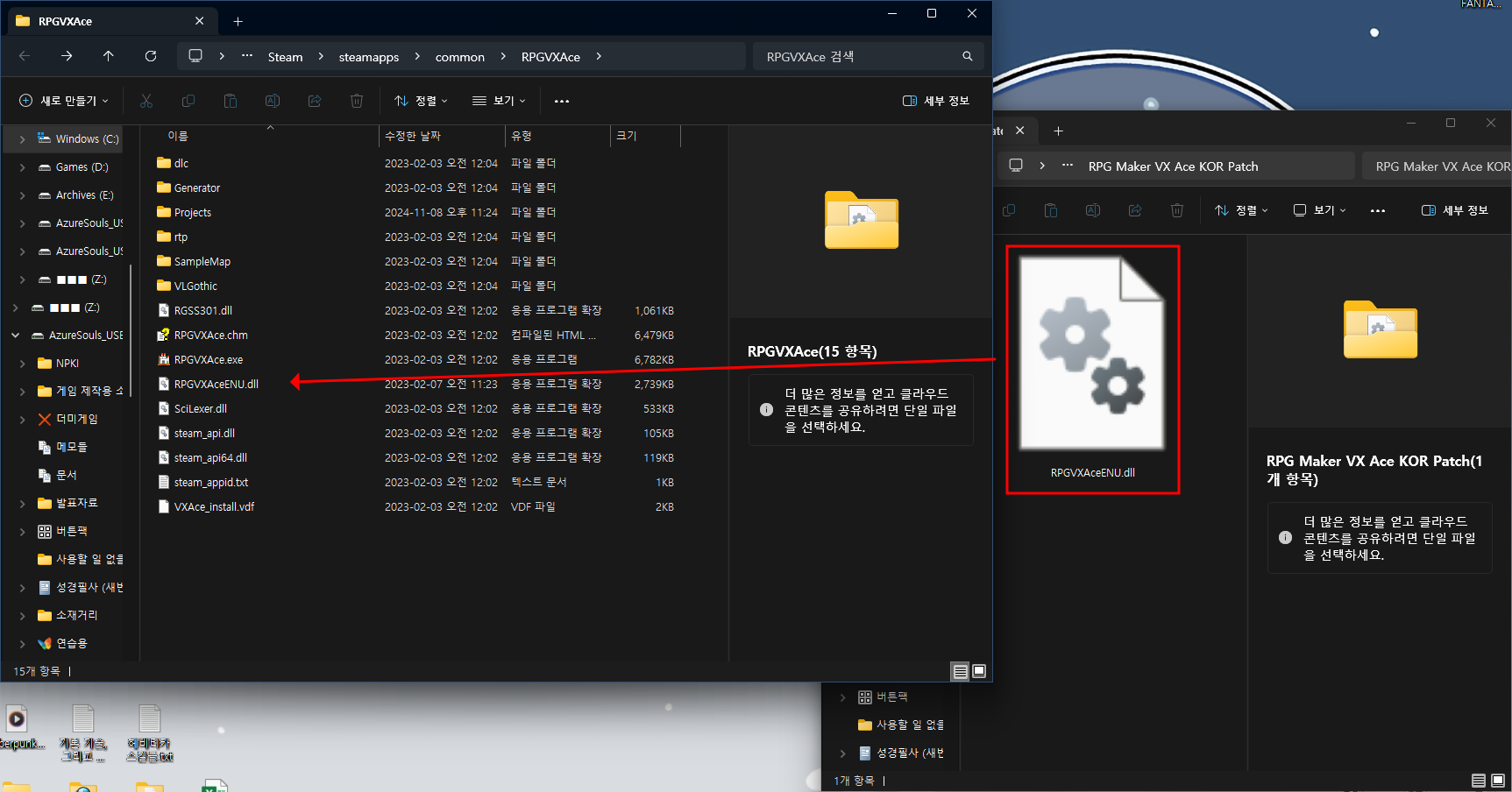
Task: Click the Forward navigation arrow
Action: 67,56
